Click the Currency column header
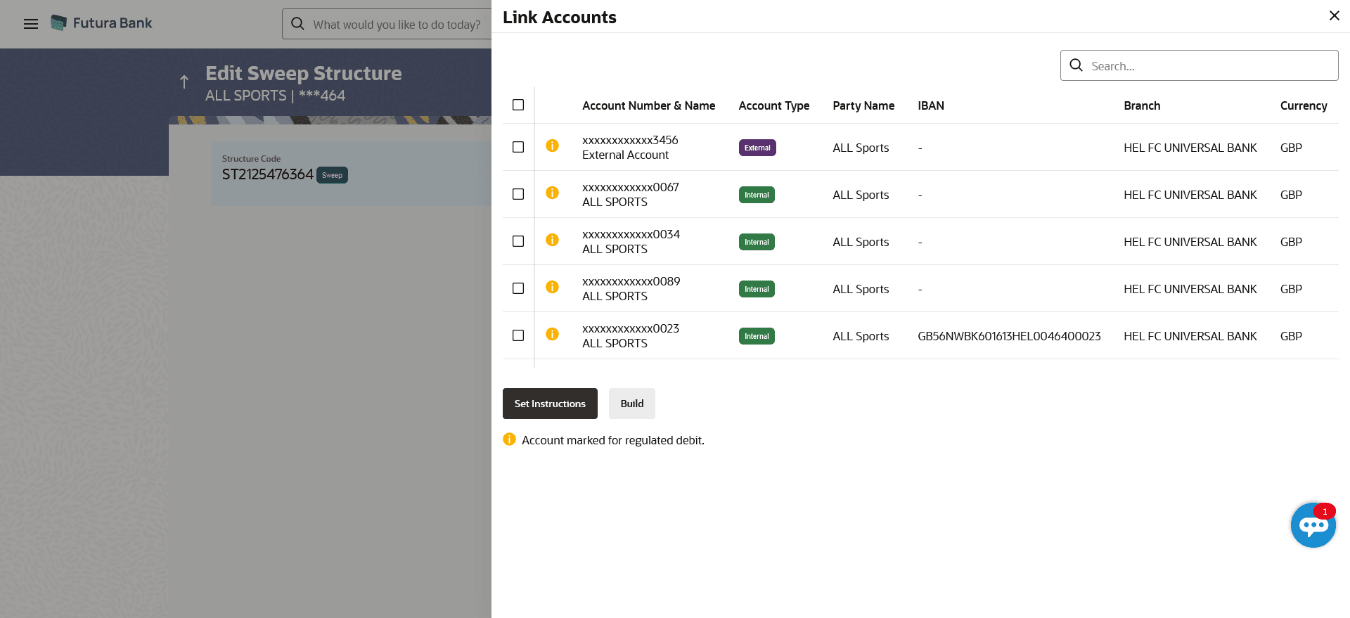Image resolution: width=1350 pixels, height=618 pixels. coord(1304,105)
